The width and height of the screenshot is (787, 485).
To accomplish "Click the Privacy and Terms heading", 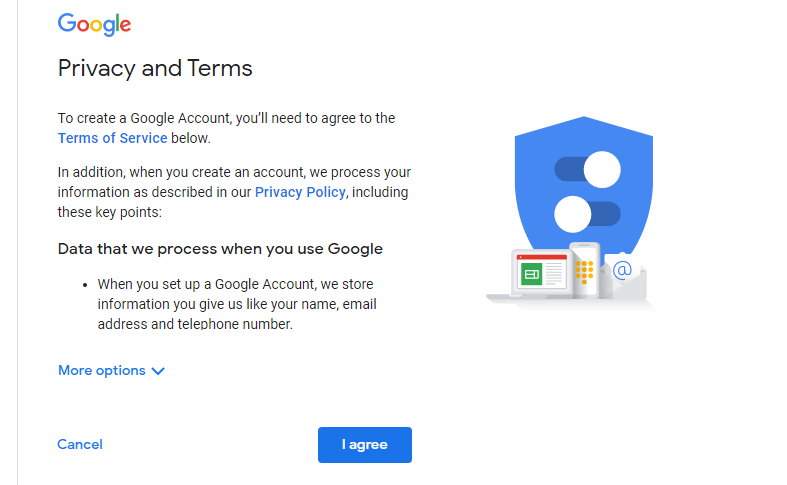I will (x=155, y=68).
